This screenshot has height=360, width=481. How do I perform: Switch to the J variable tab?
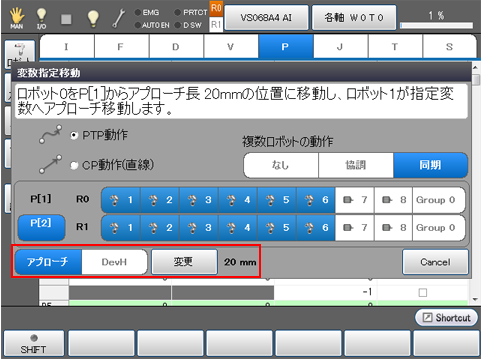340,47
